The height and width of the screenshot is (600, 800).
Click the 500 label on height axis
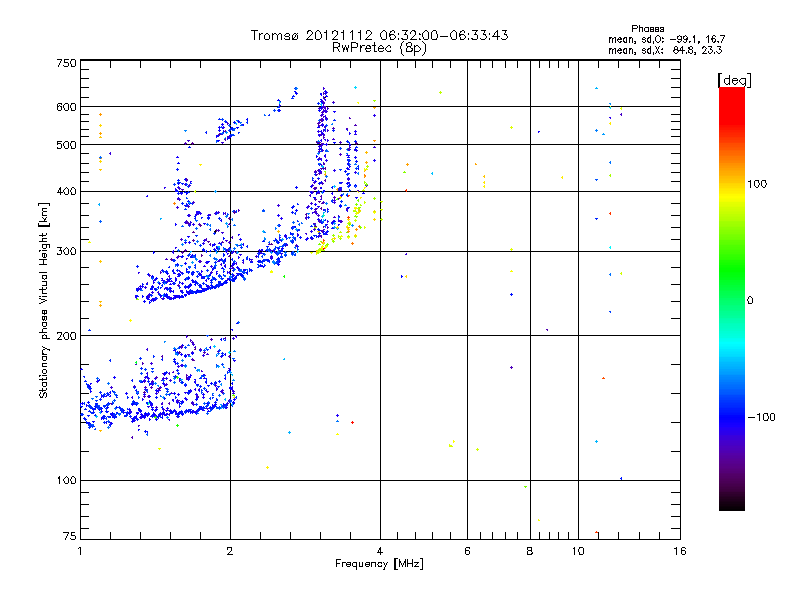tap(66, 145)
